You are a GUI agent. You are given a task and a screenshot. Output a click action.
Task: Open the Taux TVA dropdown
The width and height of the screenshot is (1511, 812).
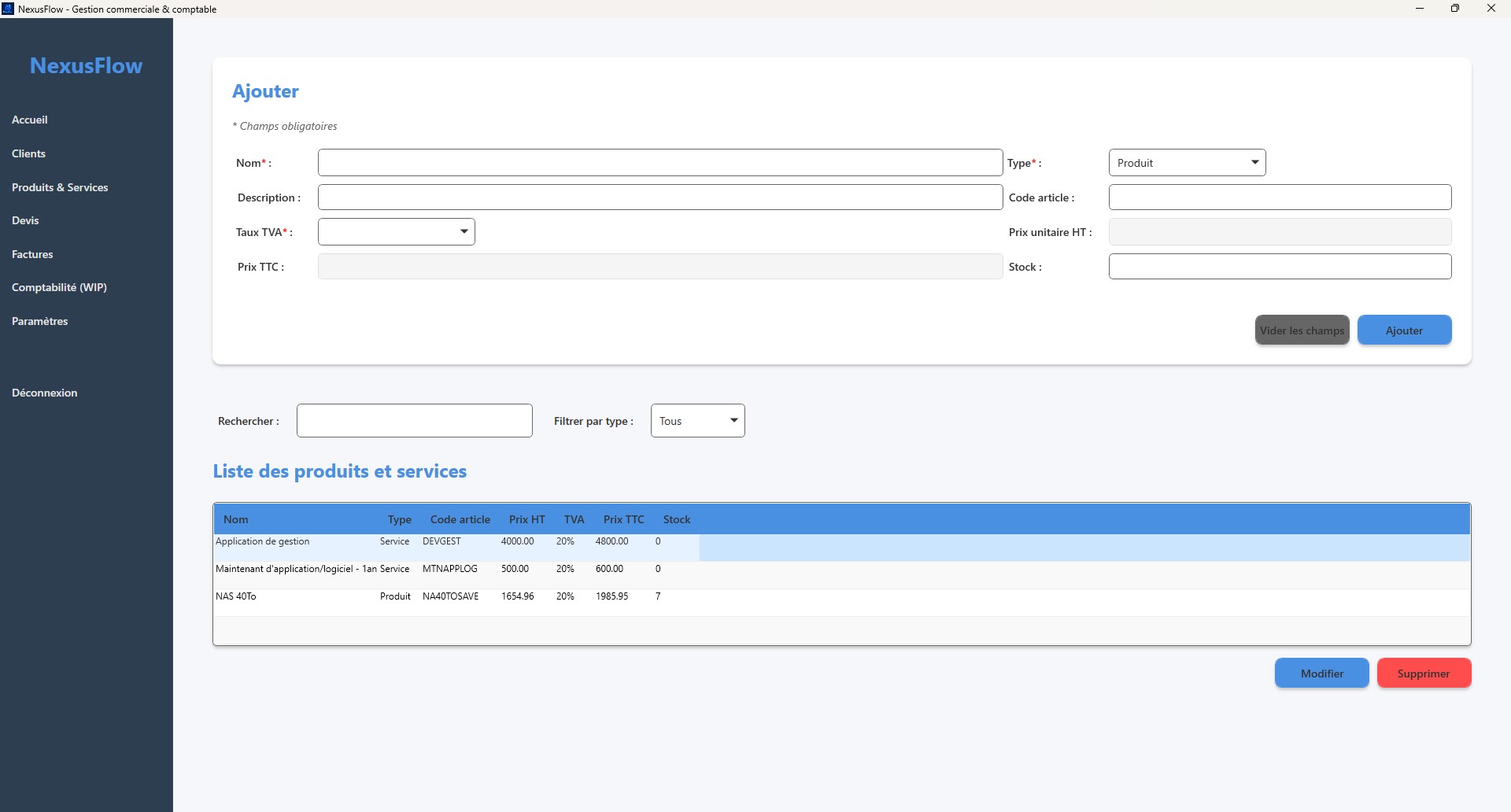pos(396,232)
